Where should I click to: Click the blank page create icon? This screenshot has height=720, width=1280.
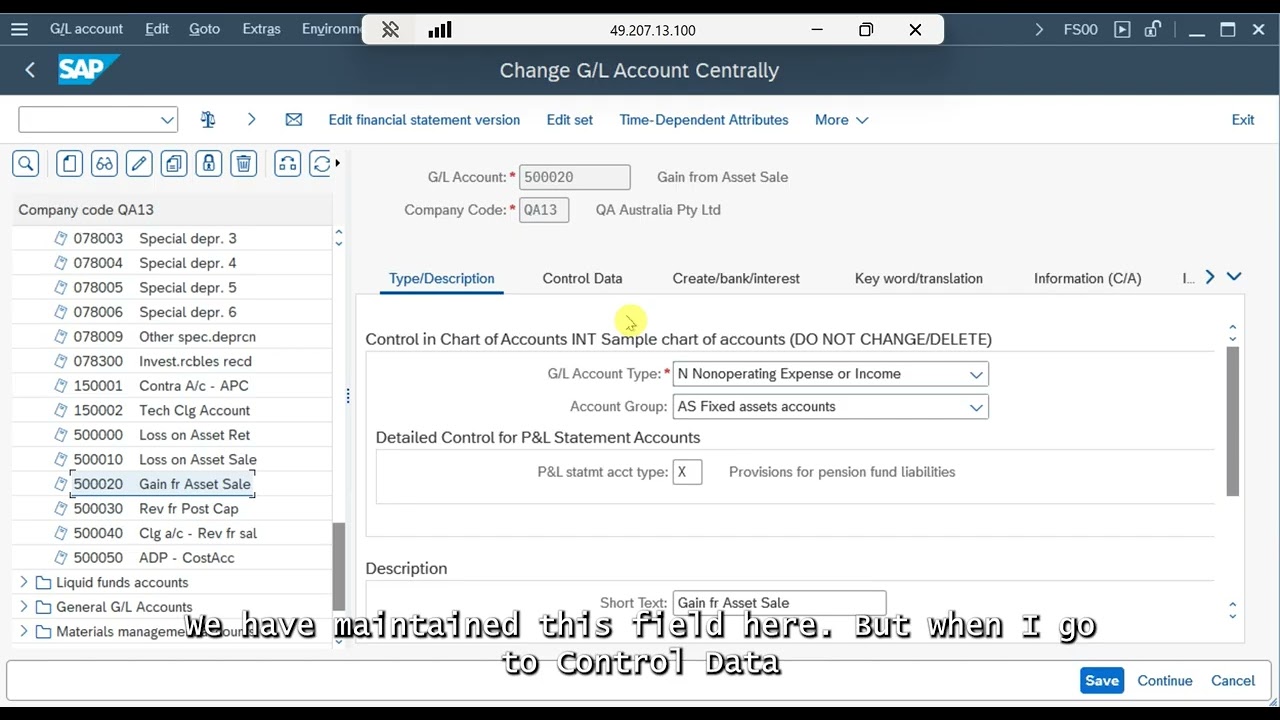[x=69, y=164]
